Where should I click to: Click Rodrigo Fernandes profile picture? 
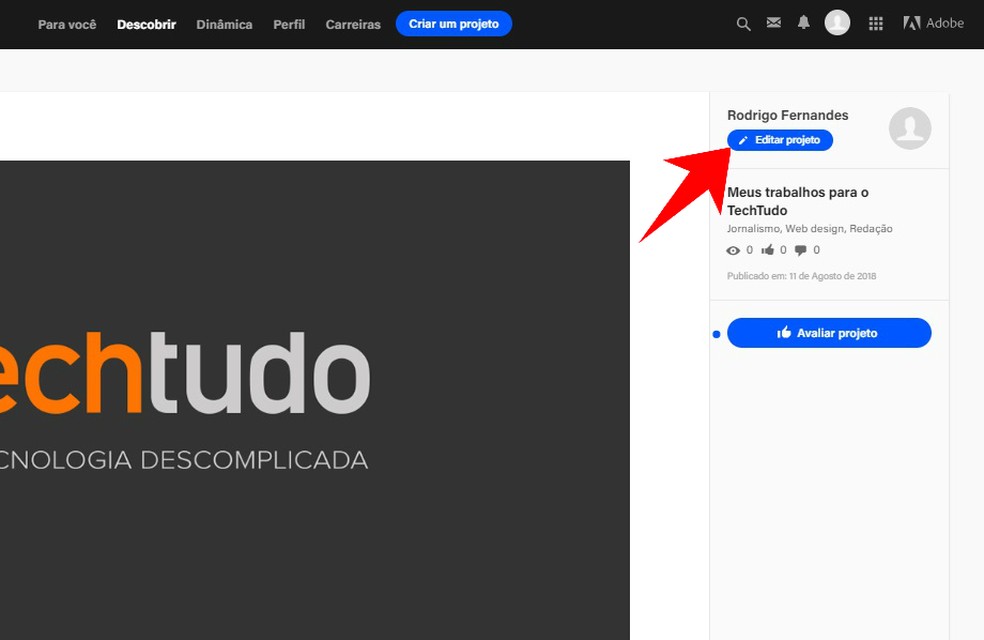click(x=909, y=129)
